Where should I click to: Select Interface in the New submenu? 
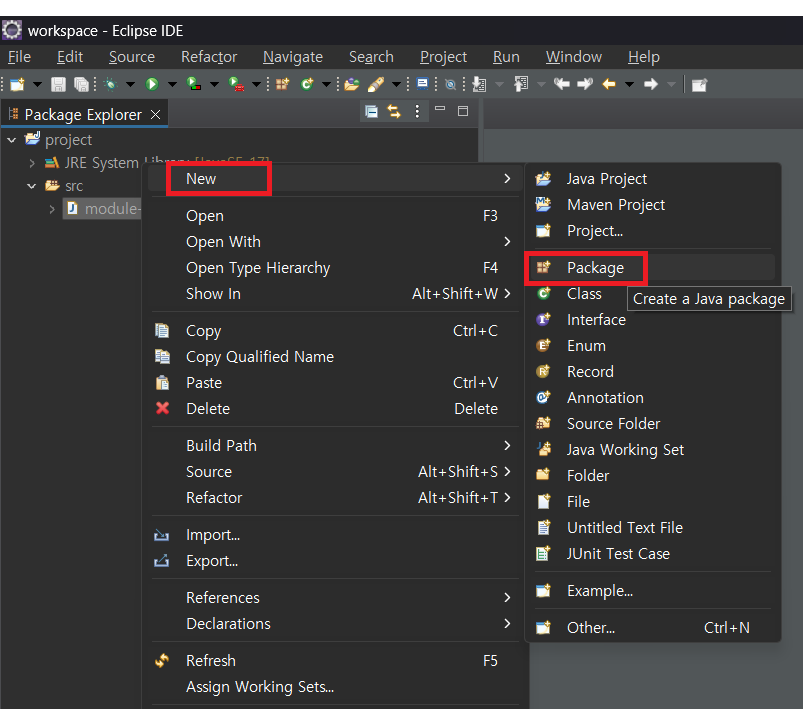coord(652,320)
